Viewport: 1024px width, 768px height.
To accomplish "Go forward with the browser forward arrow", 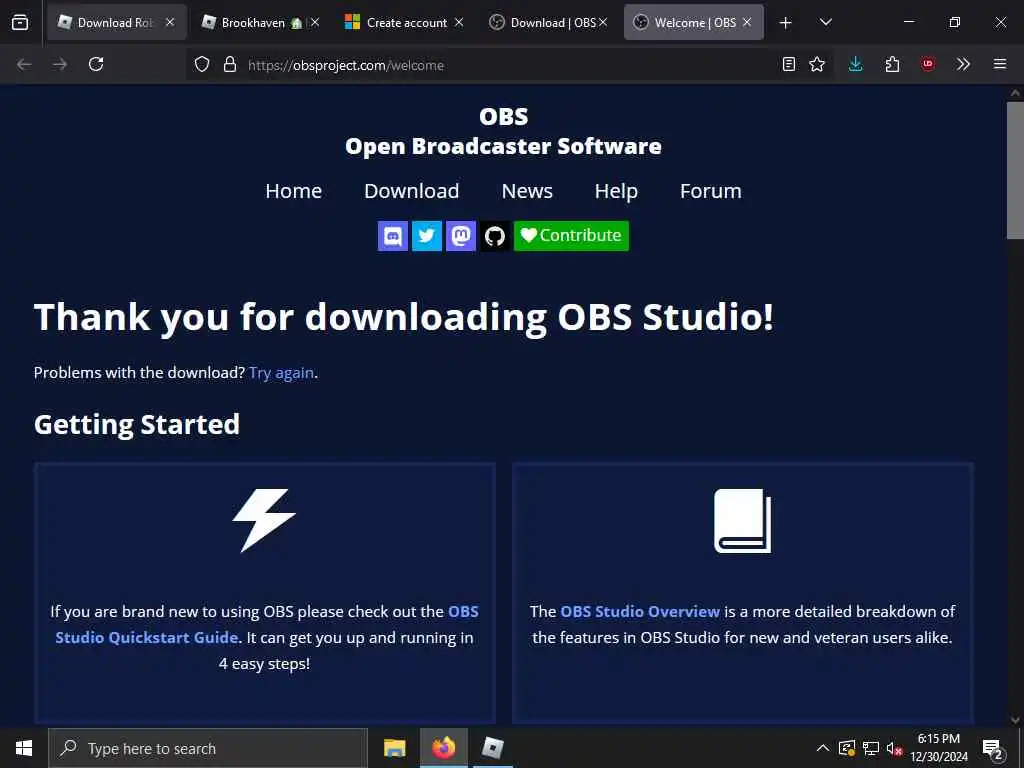I will tap(60, 64).
